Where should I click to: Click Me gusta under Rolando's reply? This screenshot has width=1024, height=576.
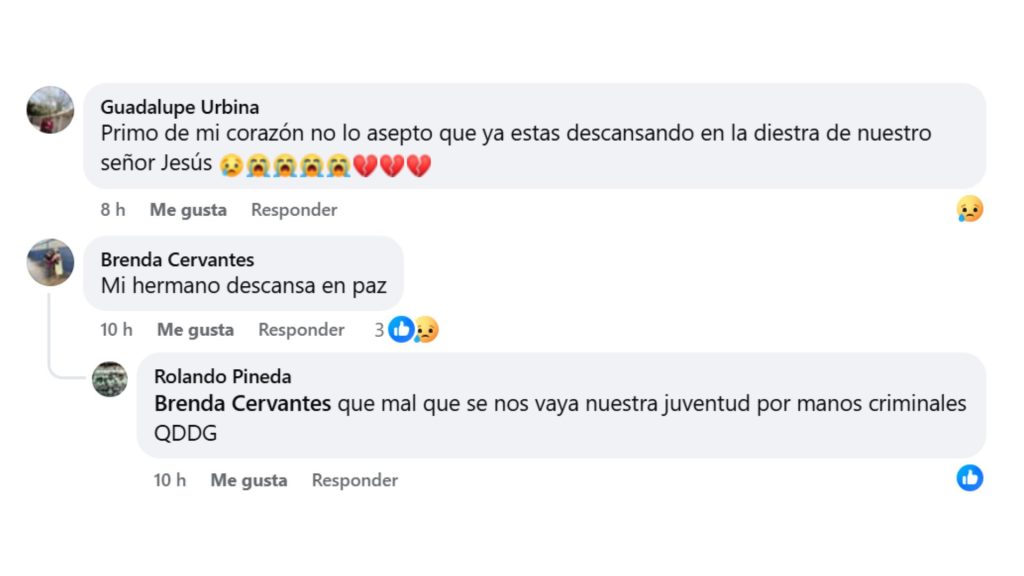247,479
